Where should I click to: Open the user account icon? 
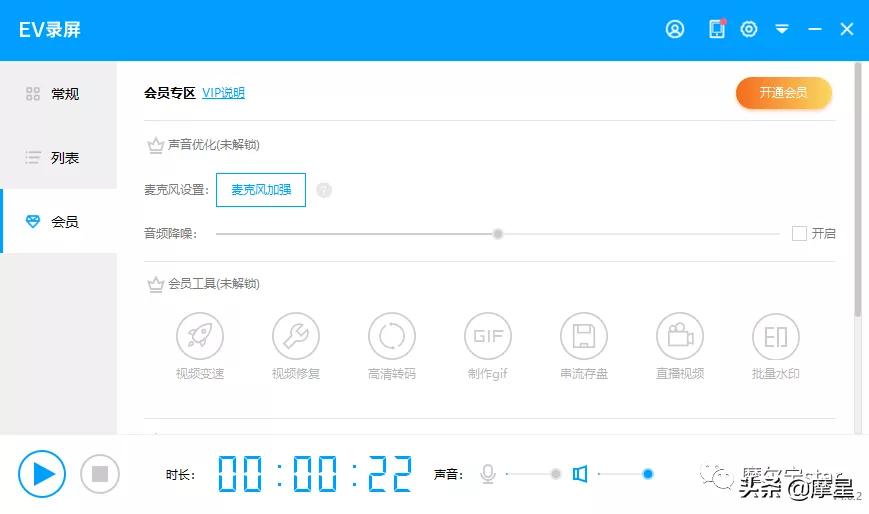click(x=674, y=29)
